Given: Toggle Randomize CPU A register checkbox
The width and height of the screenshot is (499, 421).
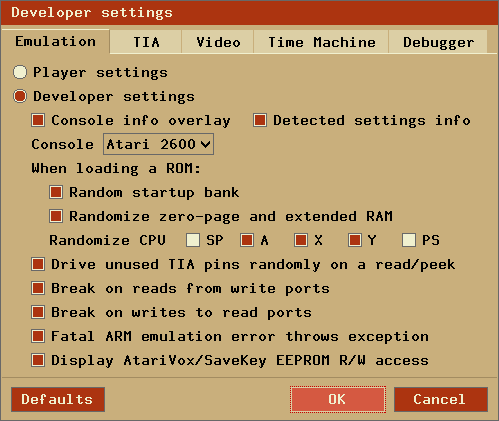Looking at the screenshot, I should (x=247, y=240).
